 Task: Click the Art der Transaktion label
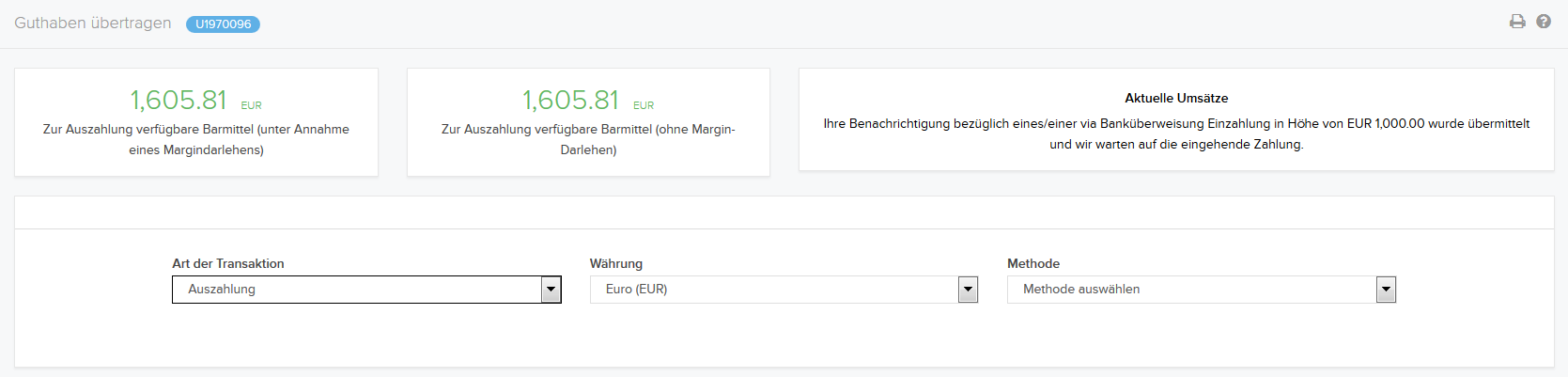point(228,264)
